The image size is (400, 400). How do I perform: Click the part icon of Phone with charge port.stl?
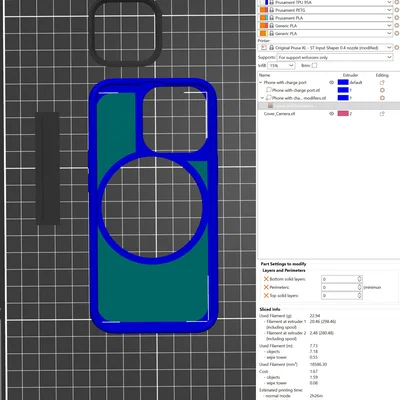[x=268, y=90]
